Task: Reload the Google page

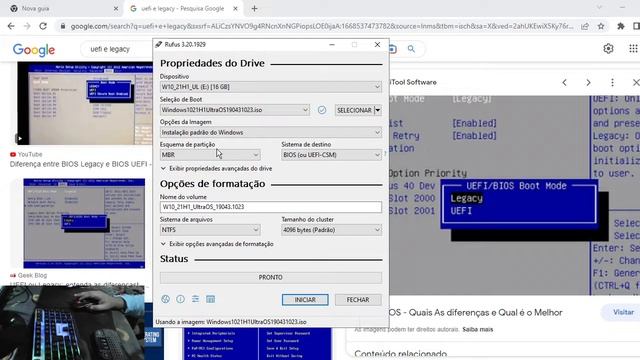Action: (x=43, y=26)
